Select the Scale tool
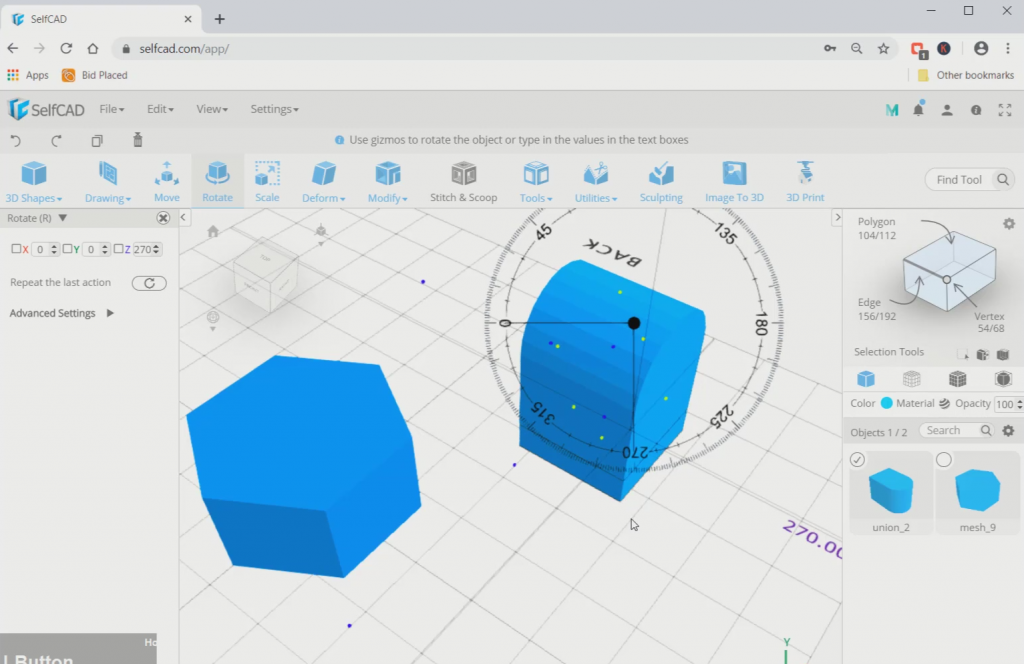This screenshot has height=664, width=1024. pos(266,178)
